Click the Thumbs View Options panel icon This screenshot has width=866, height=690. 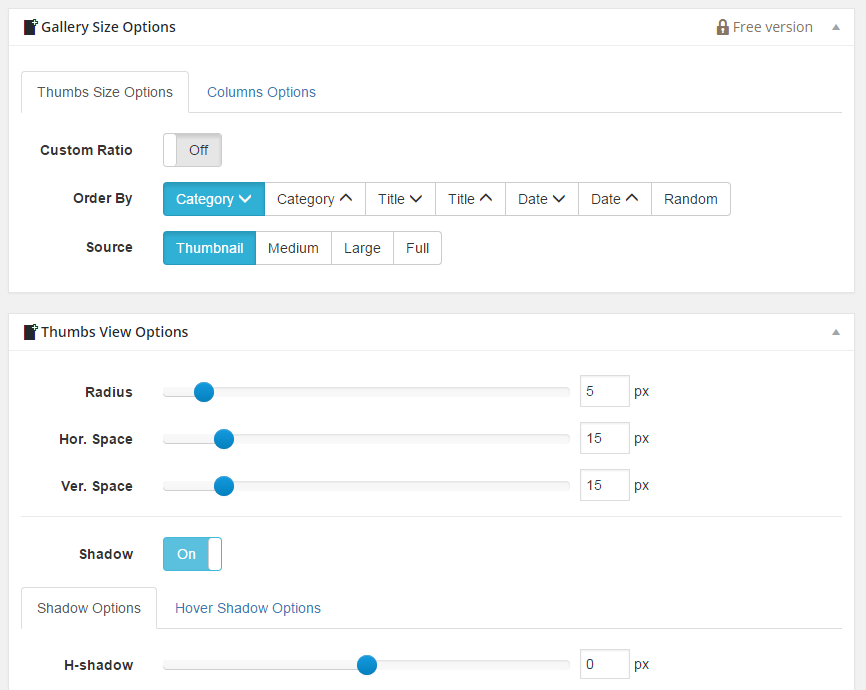tap(30, 331)
